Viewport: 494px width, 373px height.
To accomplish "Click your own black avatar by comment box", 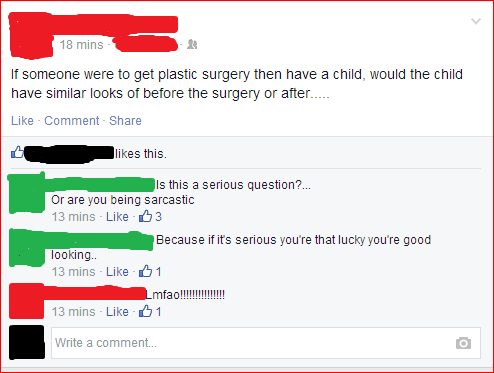I will 27,342.
